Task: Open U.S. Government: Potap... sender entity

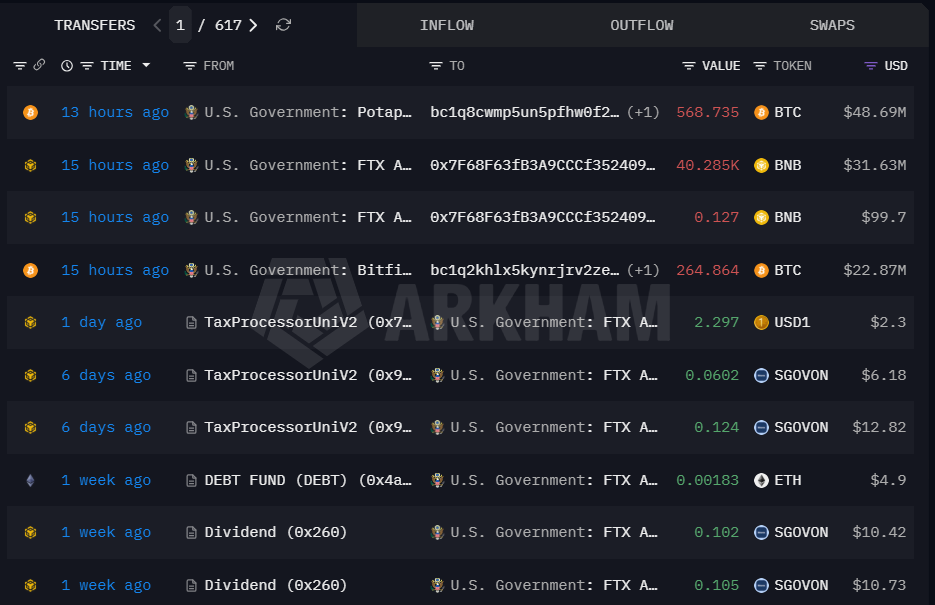Action: pos(308,113)
